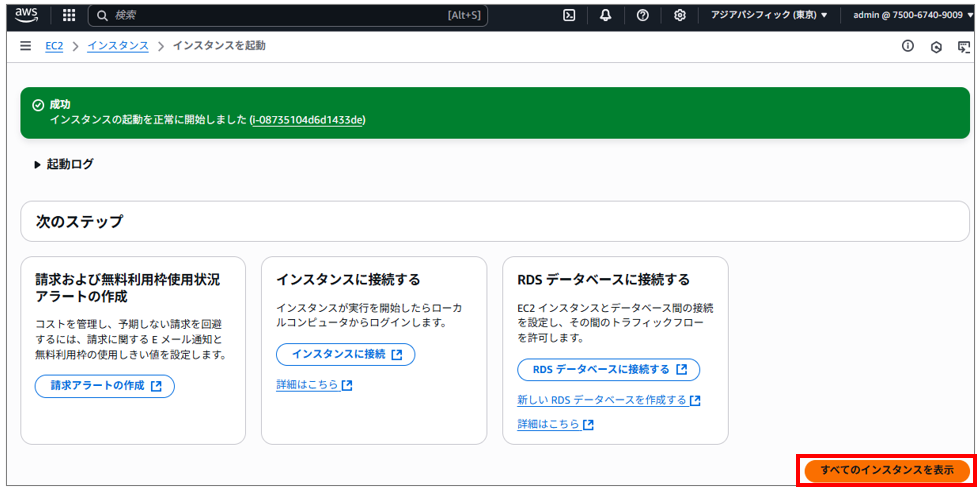Toggle the hamburger navigation menu
The image size is (980, 494).
click(26, 46)
